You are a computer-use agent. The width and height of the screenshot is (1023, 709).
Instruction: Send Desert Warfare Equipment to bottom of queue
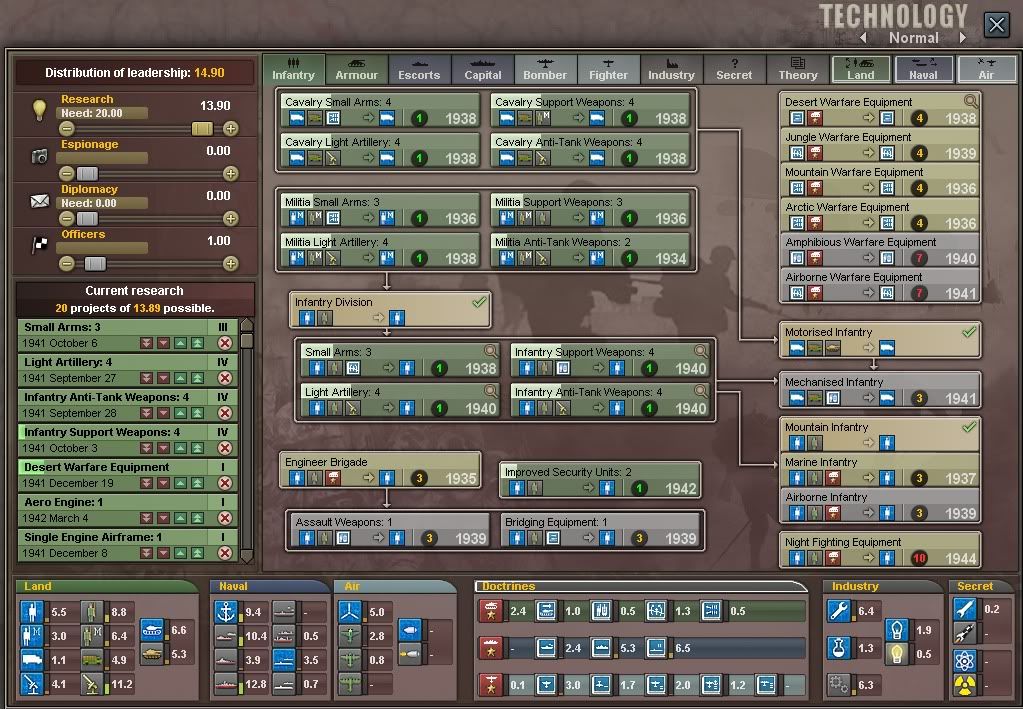point(146,483)
